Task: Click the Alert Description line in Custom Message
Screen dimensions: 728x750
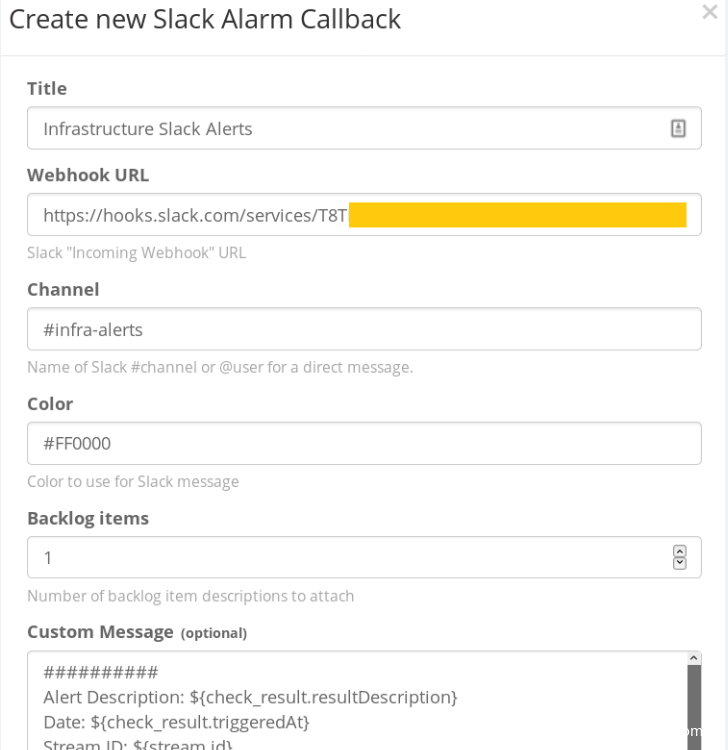Action: [x=250, y=695]
